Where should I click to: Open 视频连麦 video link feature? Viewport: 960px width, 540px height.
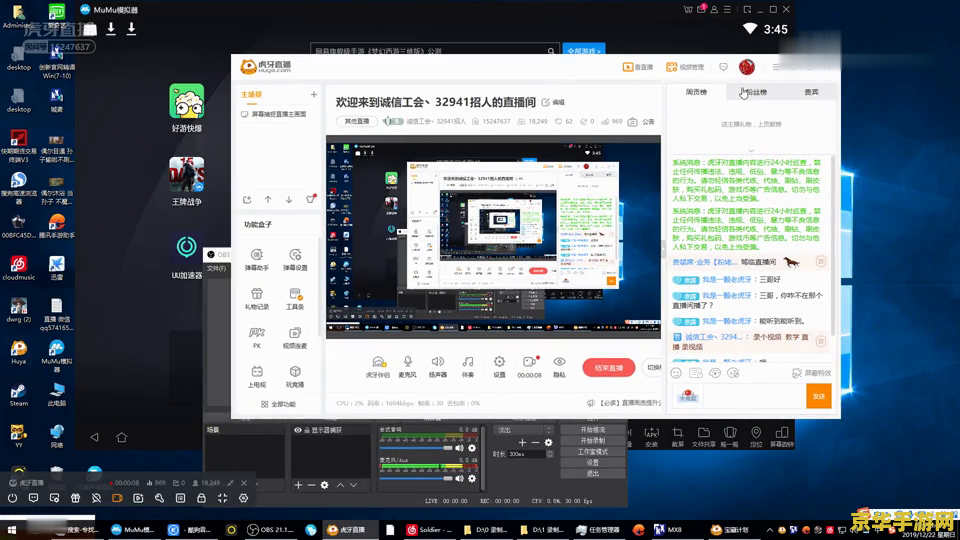click(x=295, y=337)
